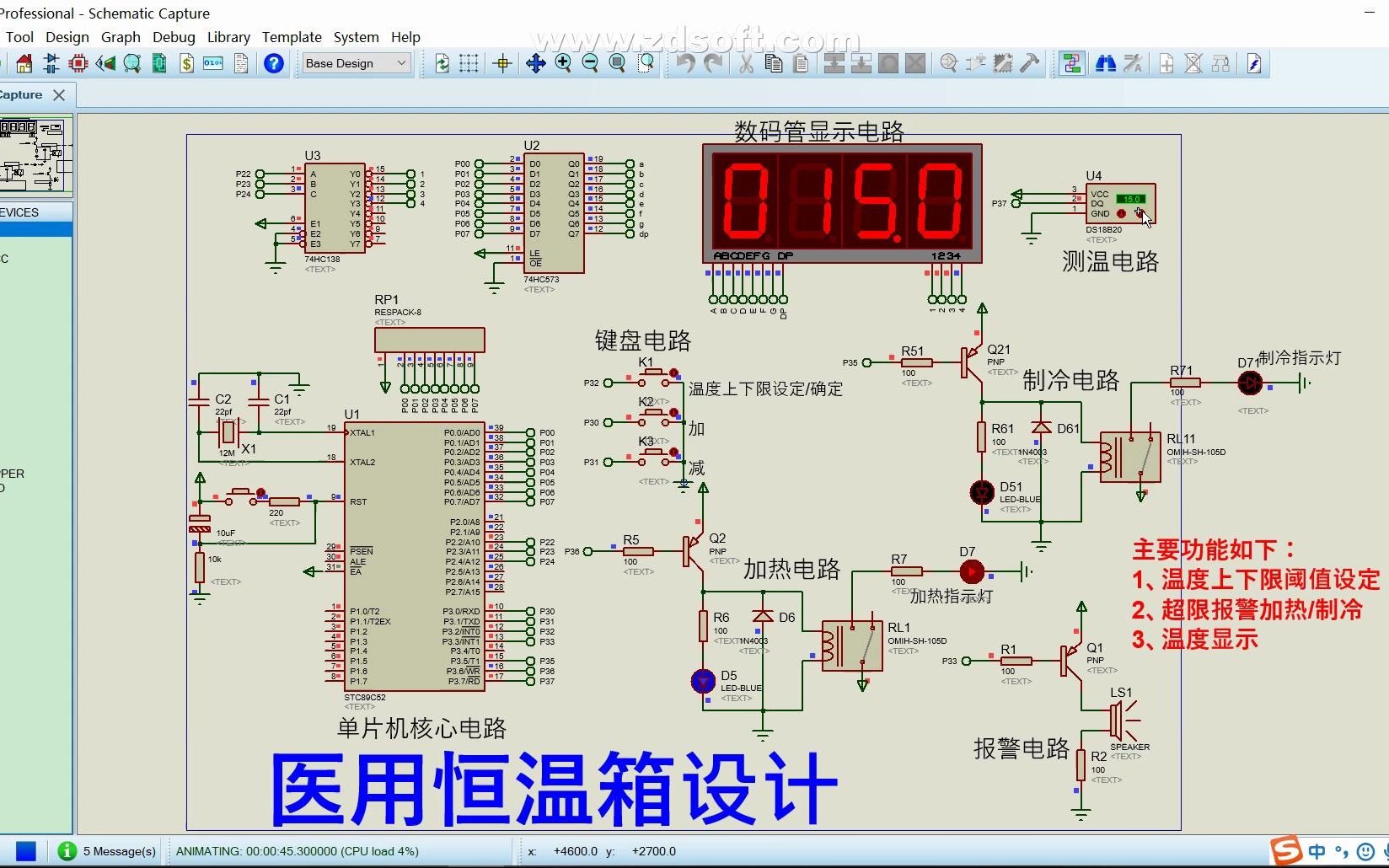Select the Centre at Cursor tool

coord(501,63)
